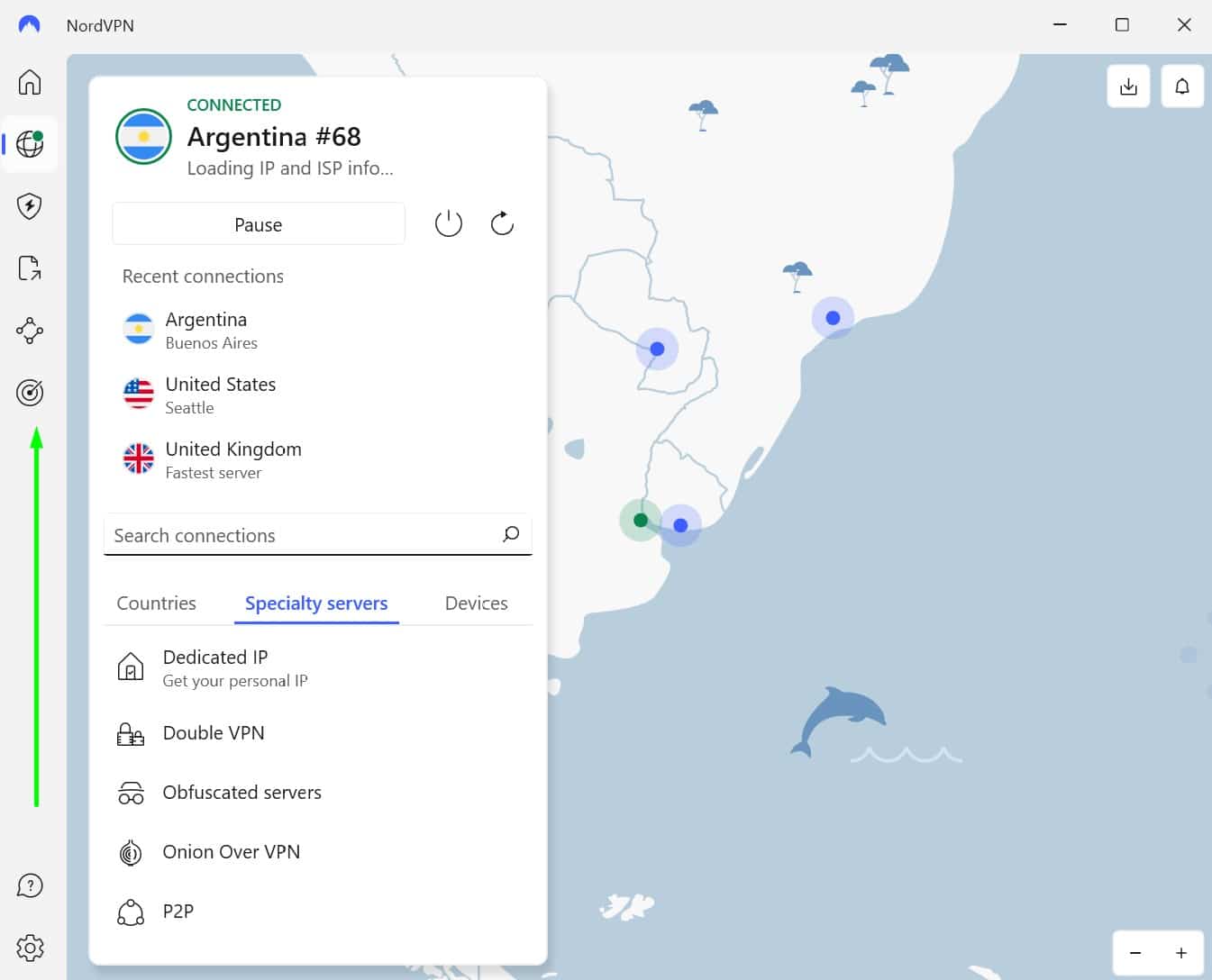The height and width of the screenshot is (980, 1212).
Task: Click the blue map pin on the Brazil coast
Action: pyautogui.click(x=833, y=318)
